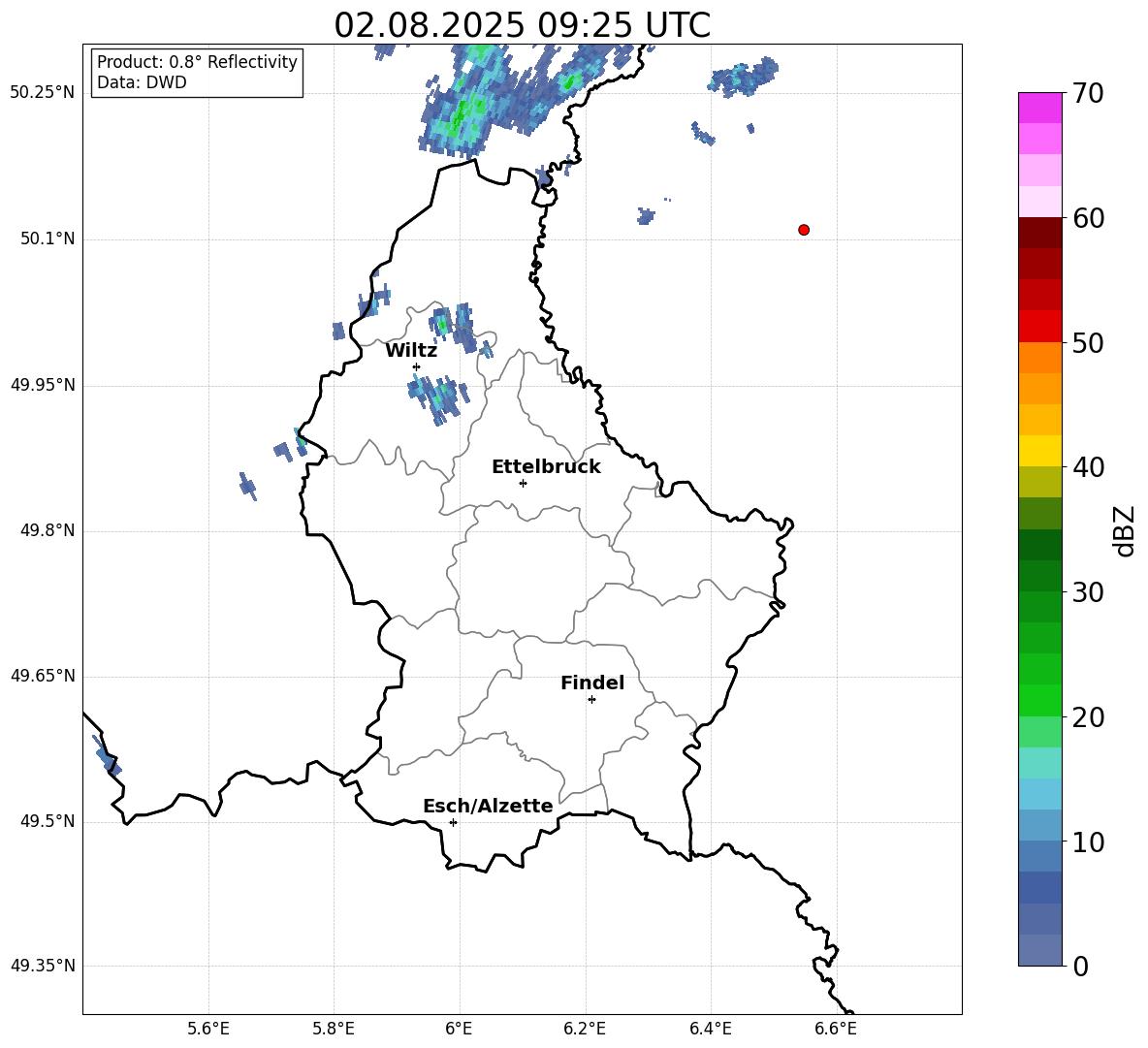Click the dBZ colorbar axis label

pyautogui.click(x=1124, y=530)
